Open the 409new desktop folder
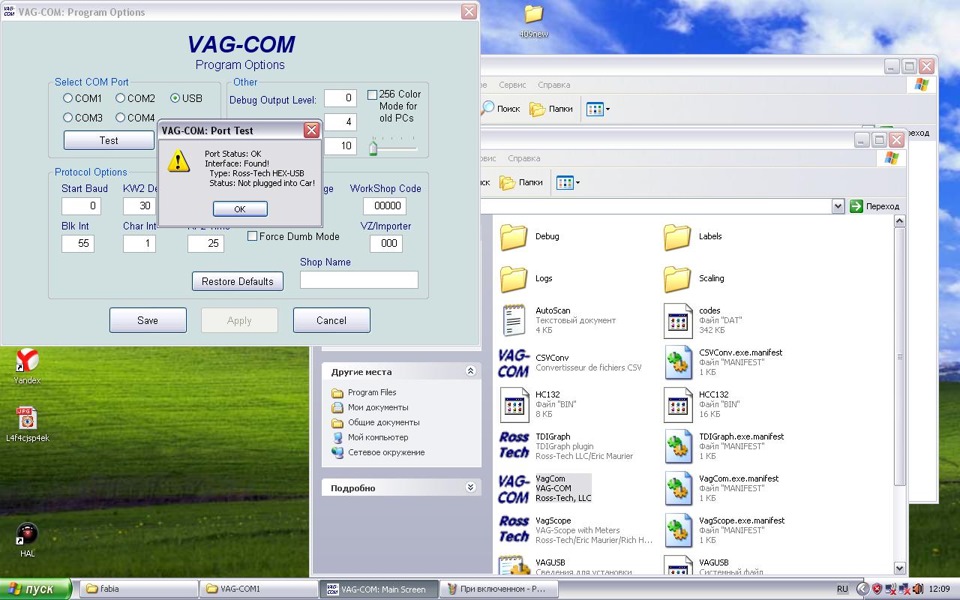Screen dimensions: 960x600 pos(533,21)
